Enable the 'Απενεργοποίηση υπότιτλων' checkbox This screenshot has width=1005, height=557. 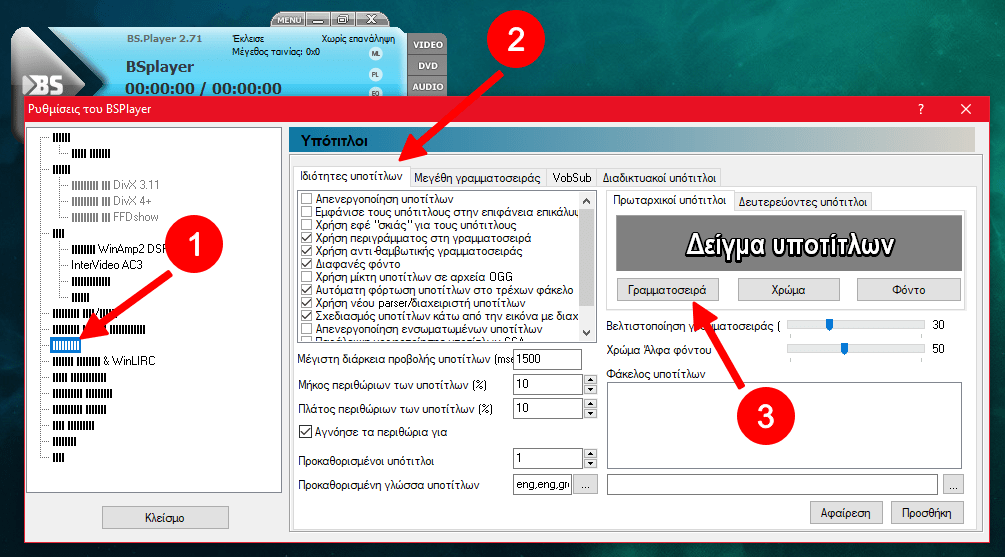tap(308, 200)
